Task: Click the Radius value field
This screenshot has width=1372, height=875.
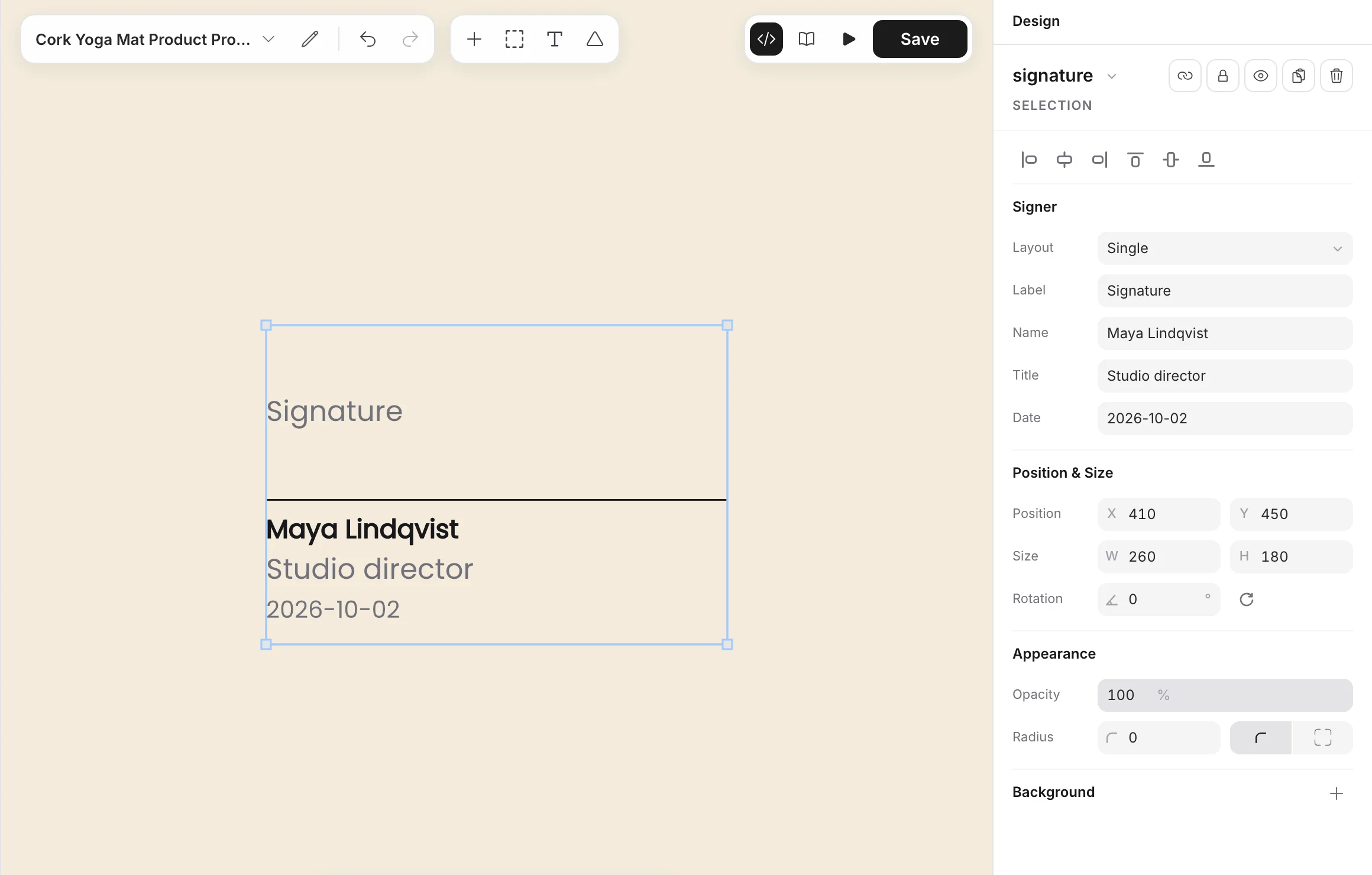Action: [x=1159, y=738]
